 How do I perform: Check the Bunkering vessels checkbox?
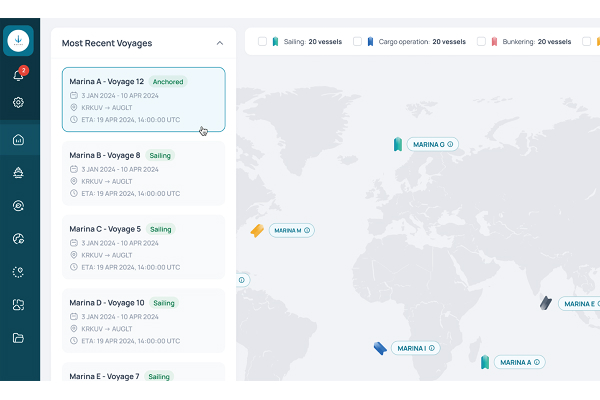click(481, 42)
